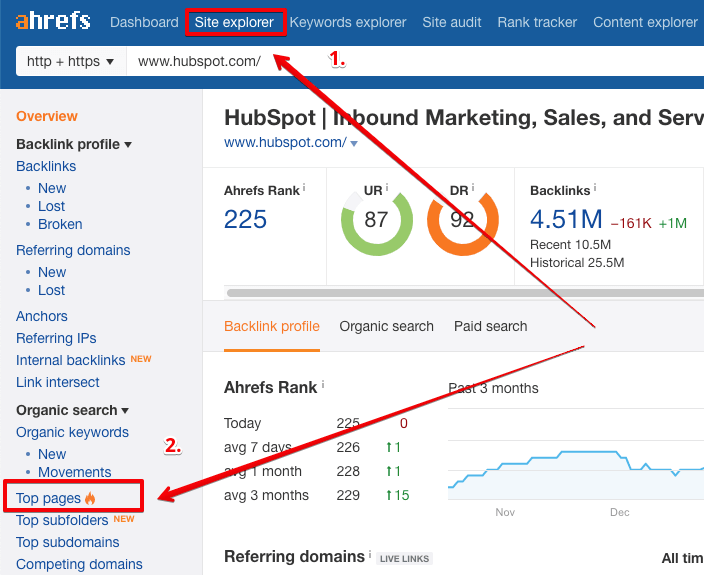The height and width of the screenshot is (575, 704).
Task: Open Competing domains report
Action: (x=79, y=564)
